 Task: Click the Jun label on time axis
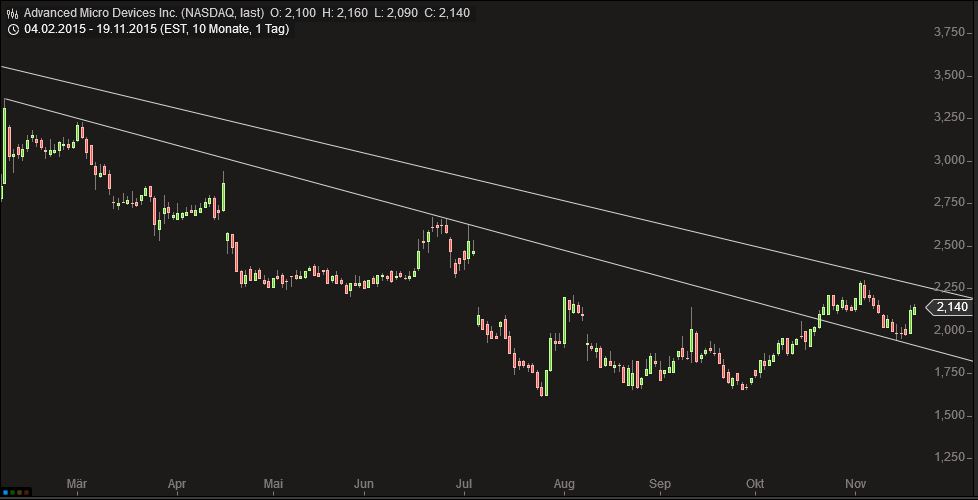click(364, 484)
